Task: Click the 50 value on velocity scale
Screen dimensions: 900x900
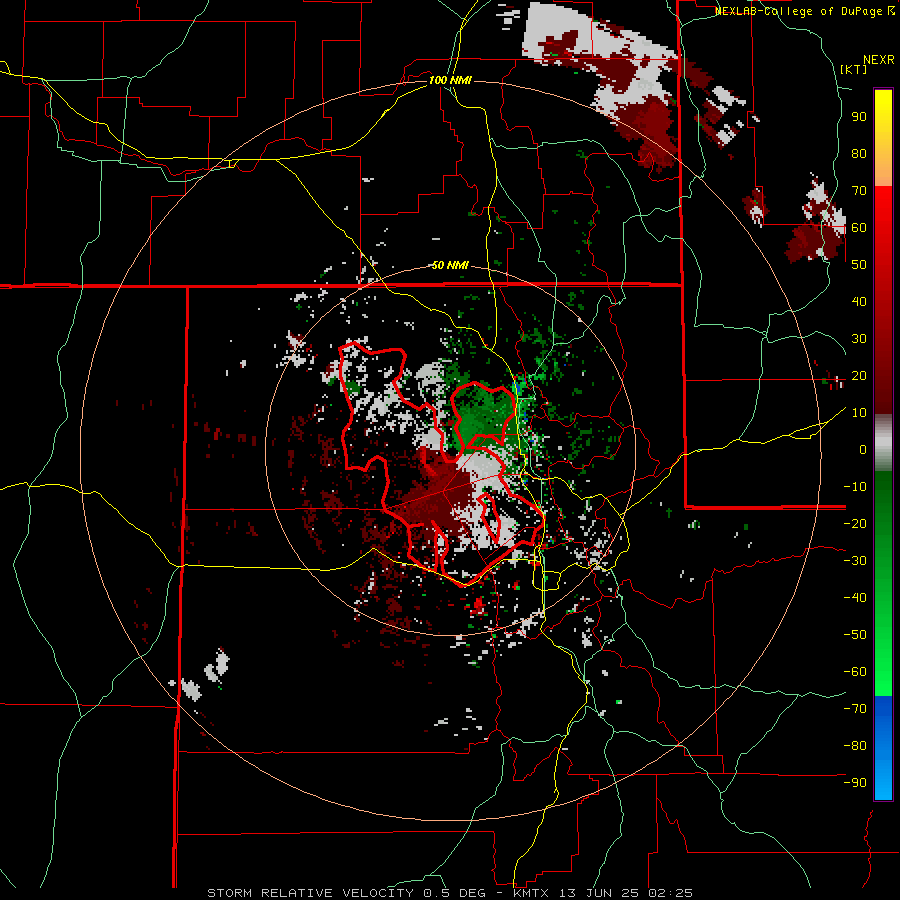Action: click(x=859, y=265)
